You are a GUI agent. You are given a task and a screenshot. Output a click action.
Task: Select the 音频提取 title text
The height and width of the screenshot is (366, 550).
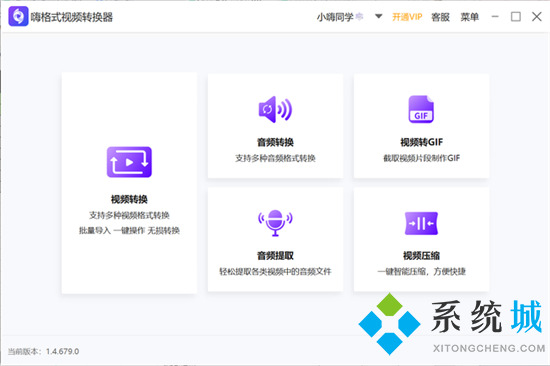(275, 255)
